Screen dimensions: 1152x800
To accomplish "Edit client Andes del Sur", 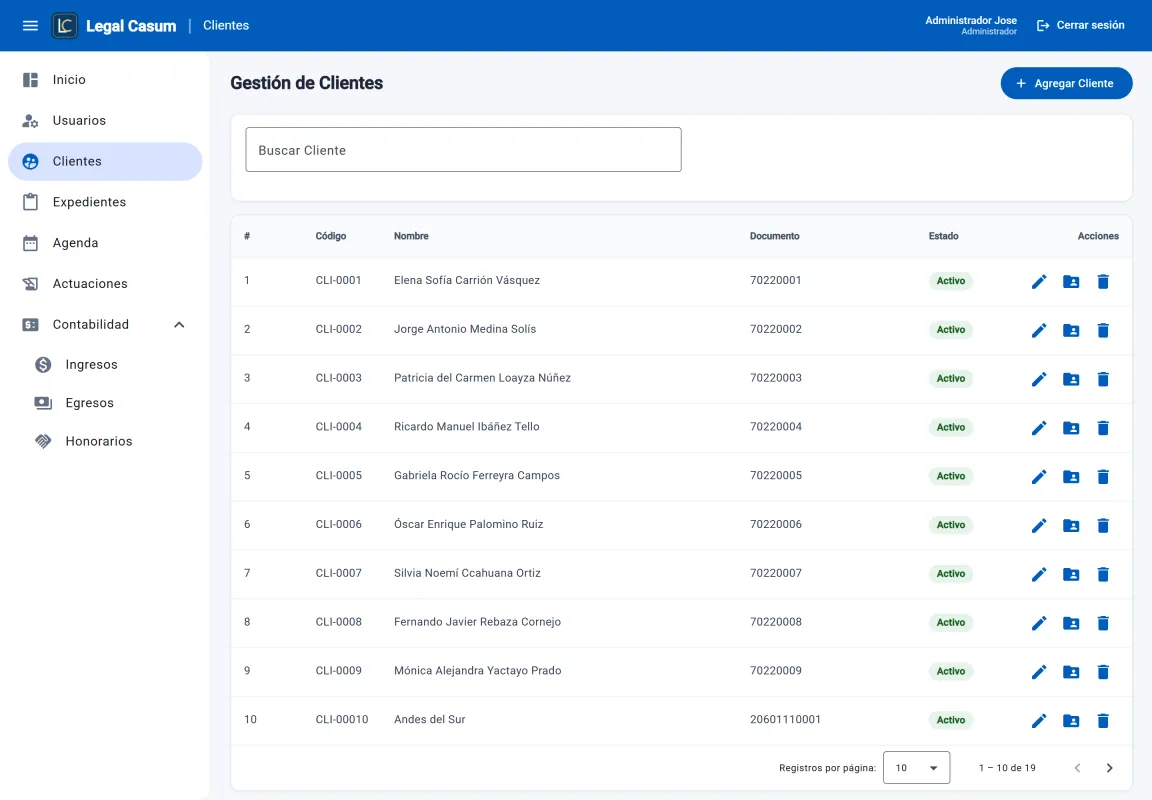I will (1039, 721).
